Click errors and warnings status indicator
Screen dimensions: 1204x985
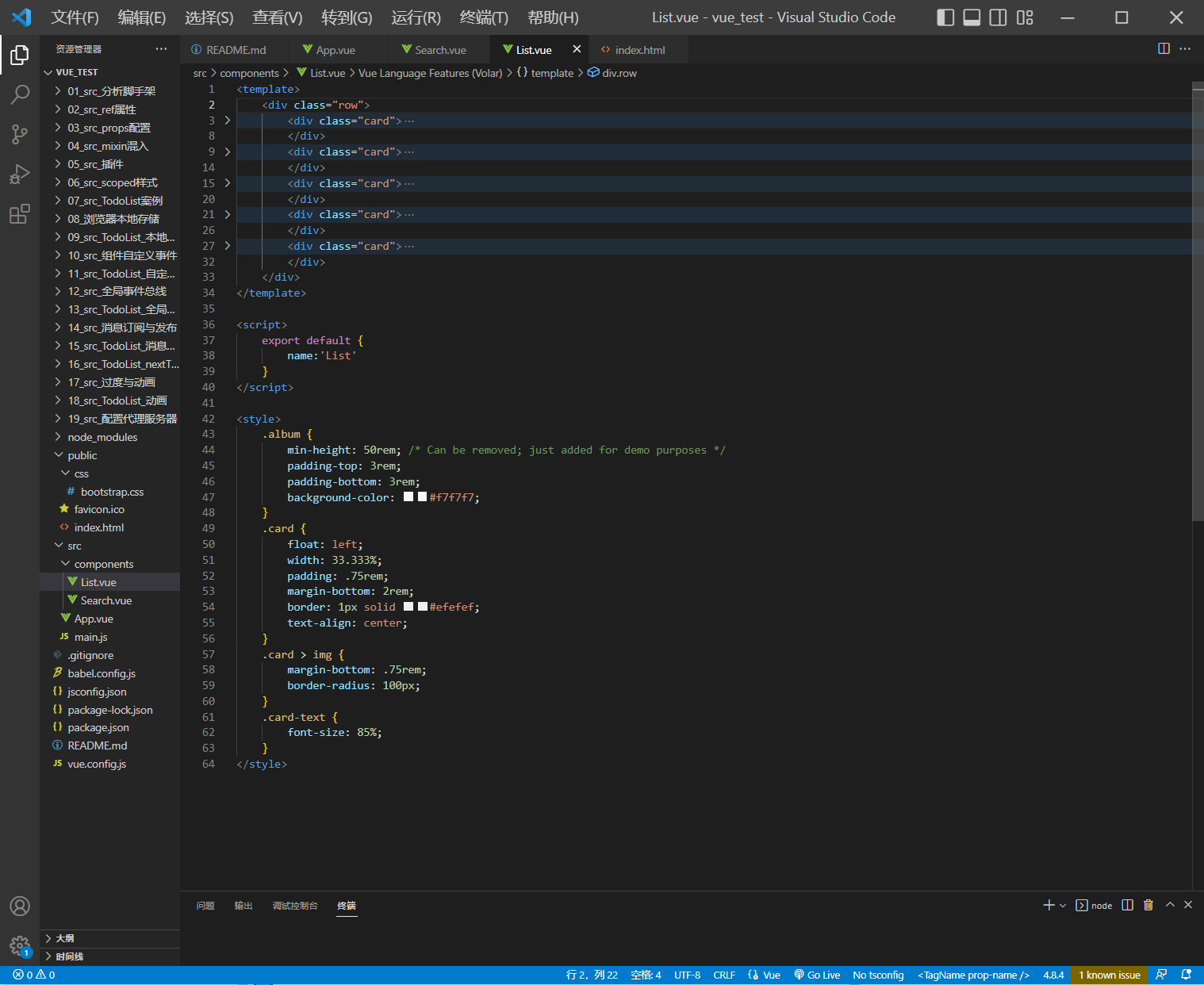point(34,975)
